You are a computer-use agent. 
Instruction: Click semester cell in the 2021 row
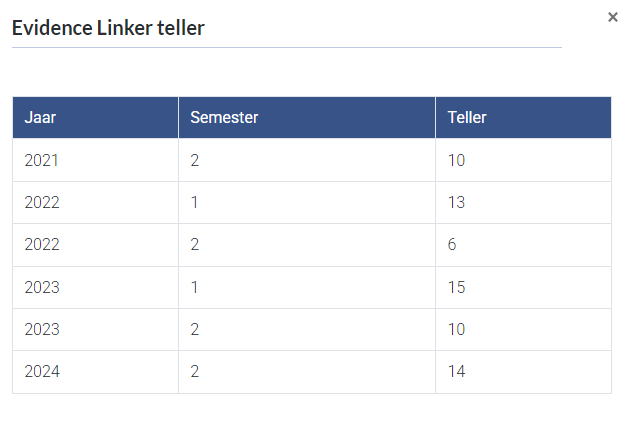195,160
